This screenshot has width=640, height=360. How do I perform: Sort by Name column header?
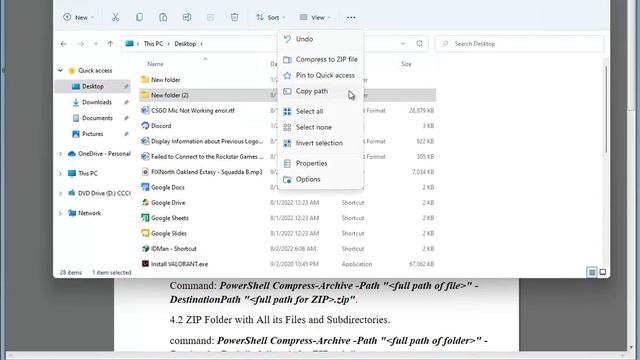(155, 64)
